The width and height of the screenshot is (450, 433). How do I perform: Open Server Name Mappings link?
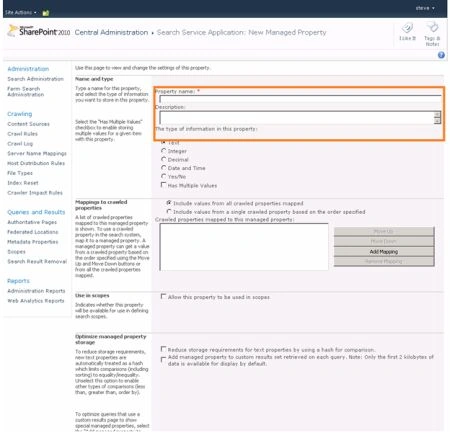pos(37,154)
